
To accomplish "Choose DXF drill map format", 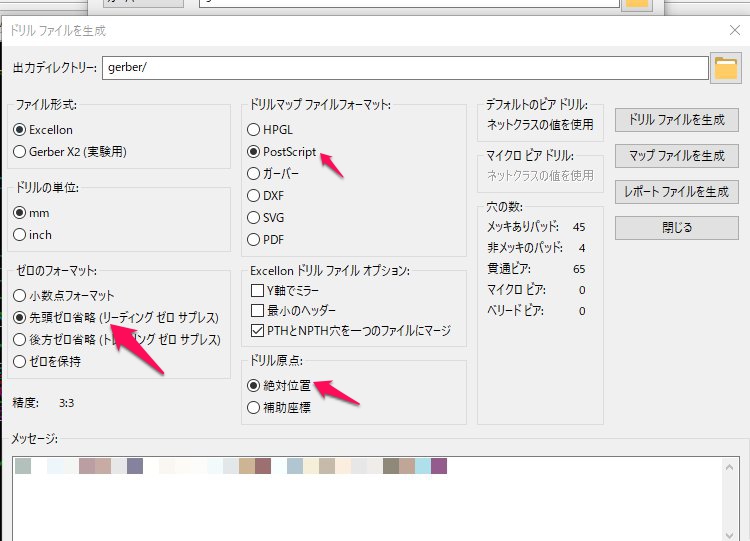I will tap(254, 196).
